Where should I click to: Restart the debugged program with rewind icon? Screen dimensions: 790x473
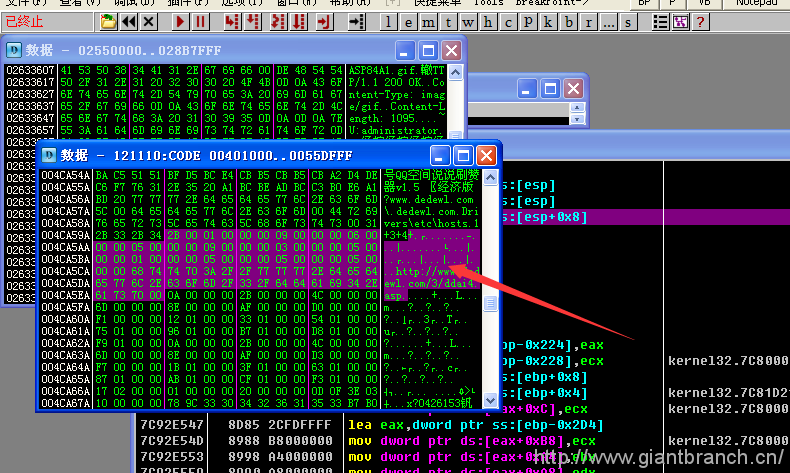[128, 21]
